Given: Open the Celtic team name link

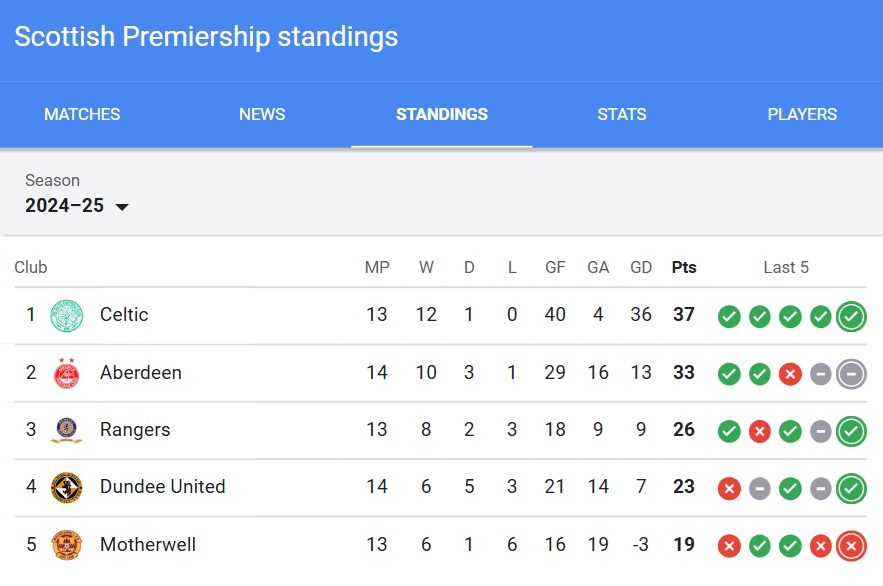Looking at the screenshot, I should pos(124,315).
